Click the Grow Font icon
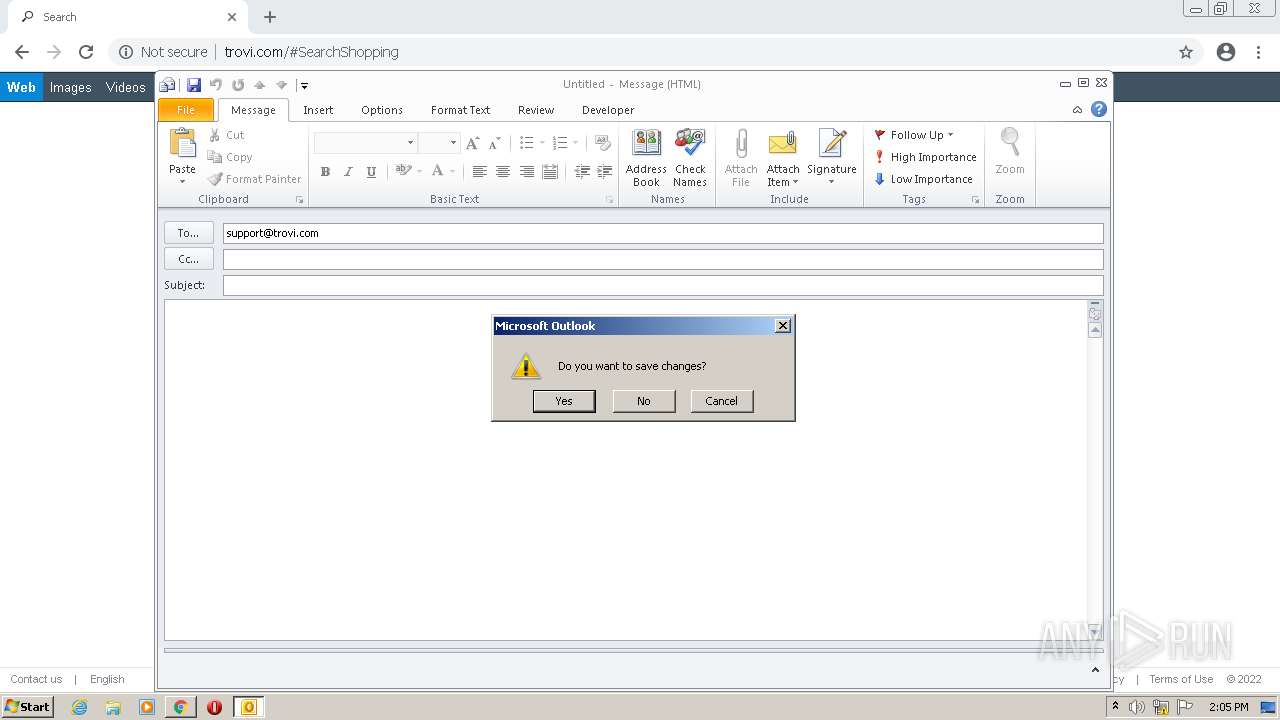The image size is (1280, 720). click(473, 143)
